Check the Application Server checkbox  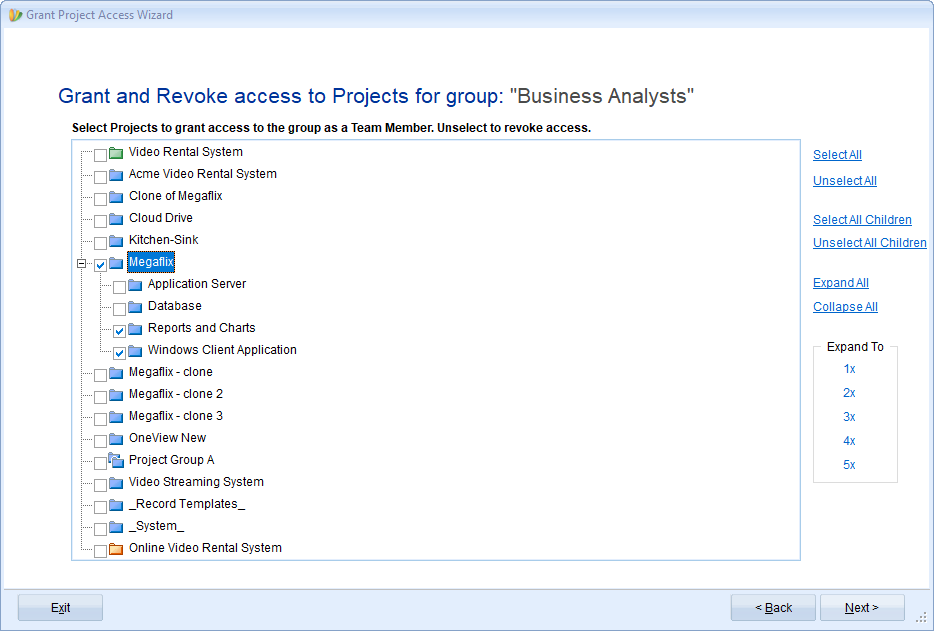119,287
